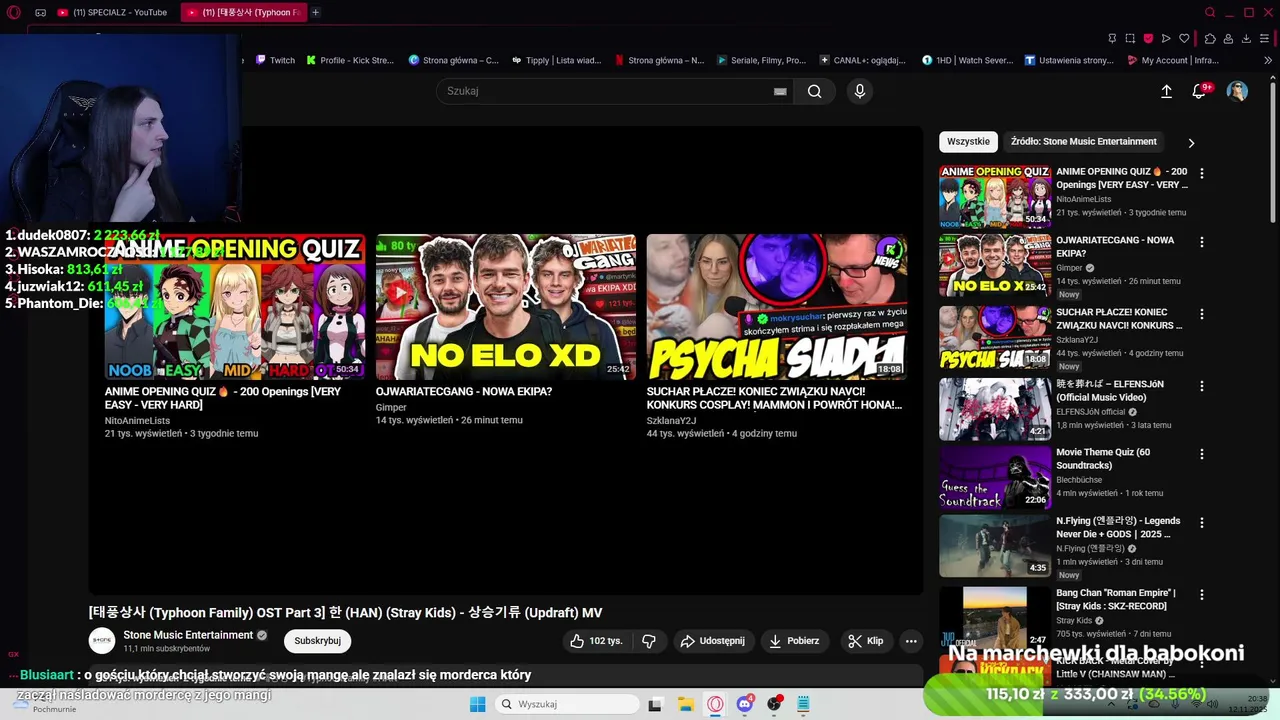Open the Windows Start button
The height and width of the screenshot is (720, 1280).
tap(477, 704)
